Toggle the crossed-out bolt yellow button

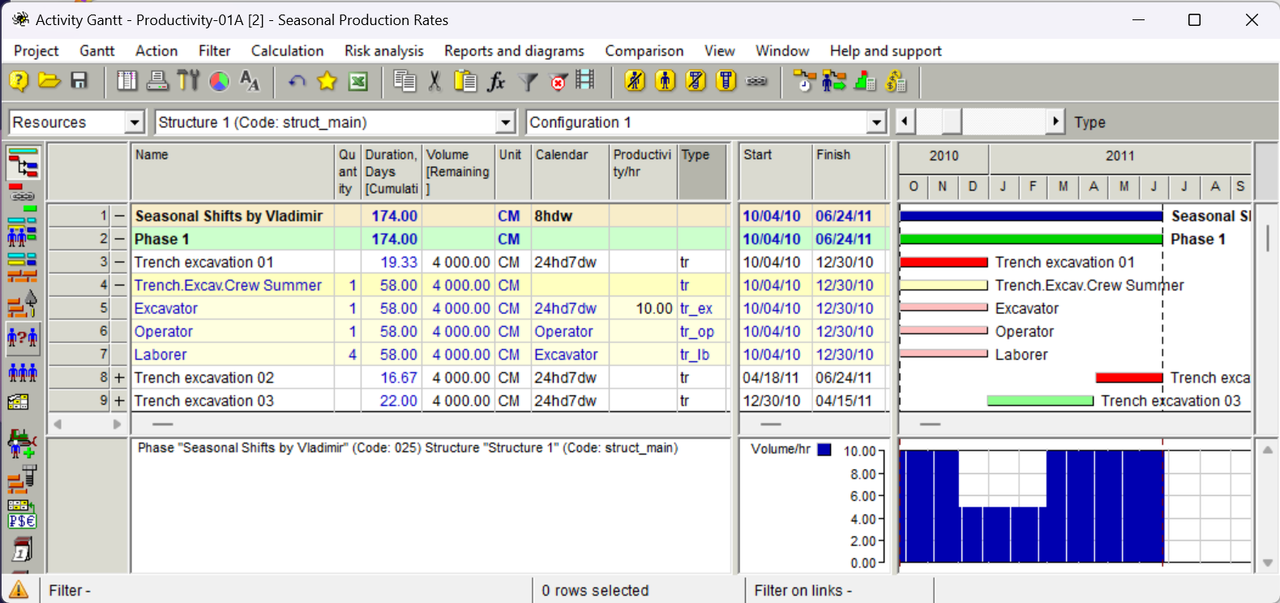click(696, 82)
